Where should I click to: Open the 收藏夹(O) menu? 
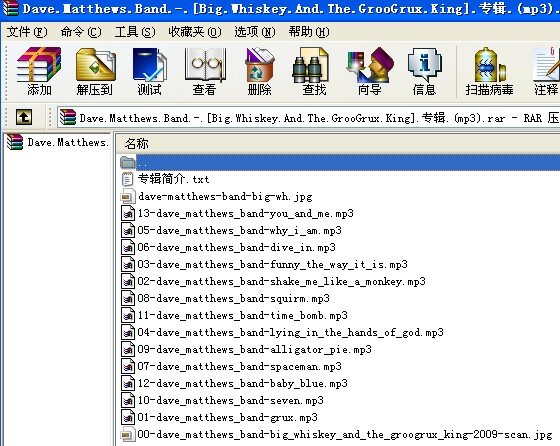(195, 32)
